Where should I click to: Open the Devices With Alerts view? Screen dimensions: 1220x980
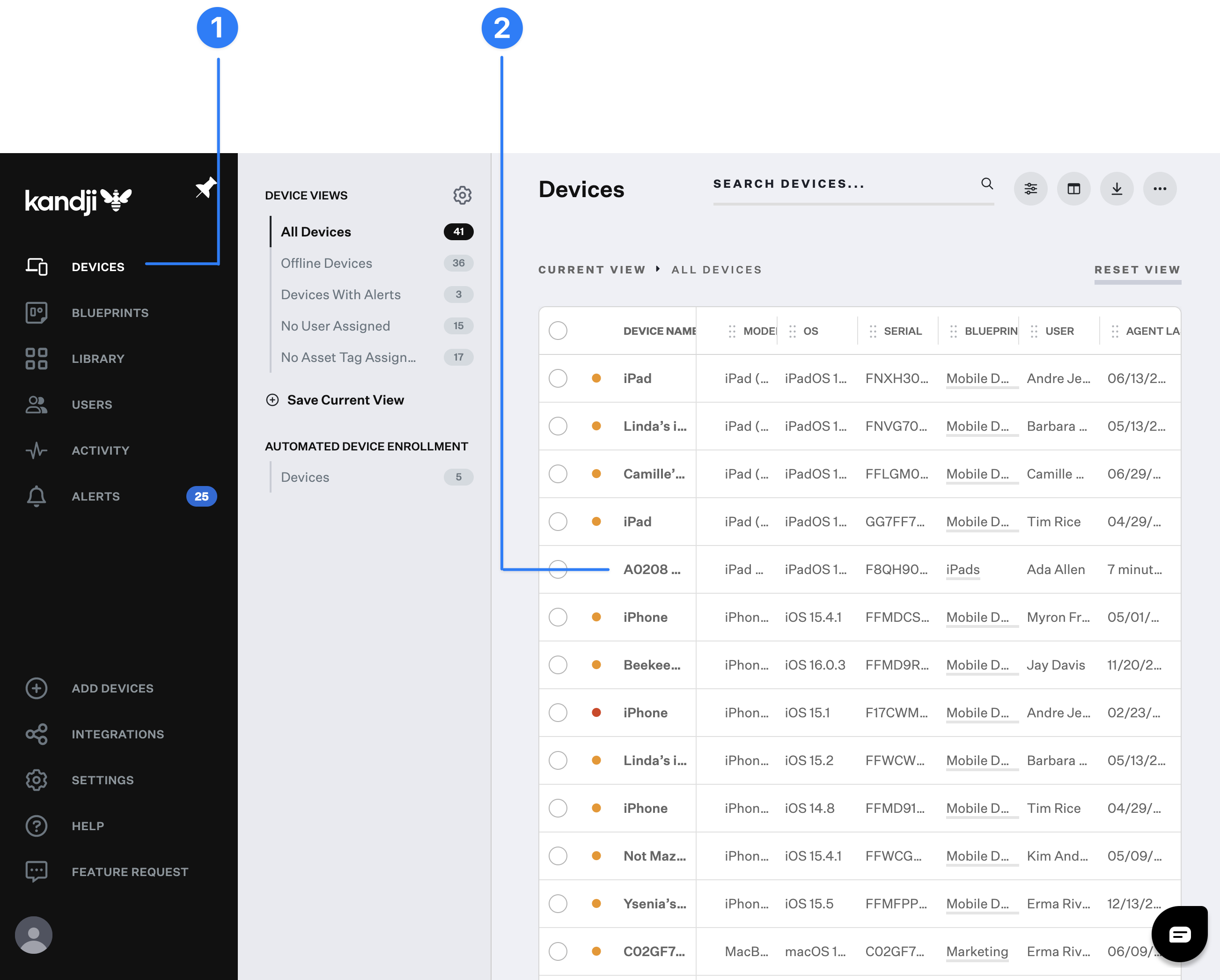tap(341, 294)
